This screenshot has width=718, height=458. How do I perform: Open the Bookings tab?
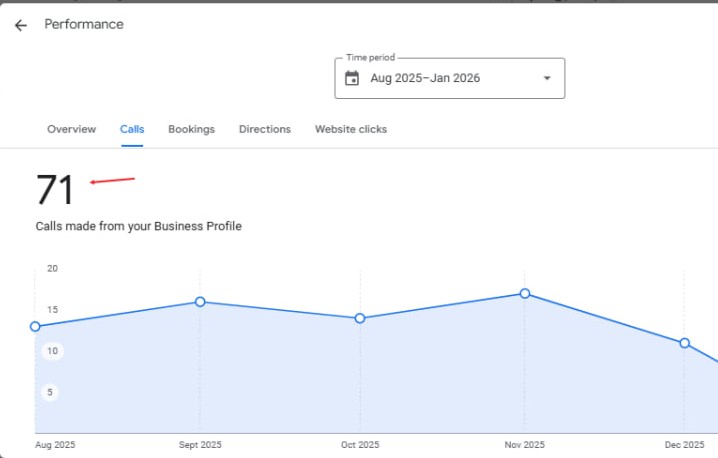click(x=191, y=129)
